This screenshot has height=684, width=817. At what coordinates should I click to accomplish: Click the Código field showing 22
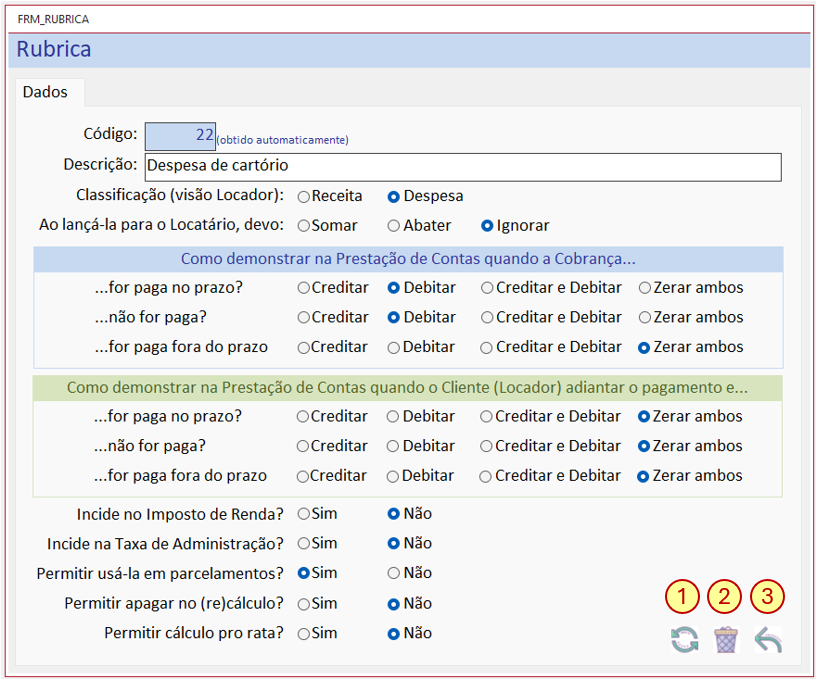[x=180, y=135]
